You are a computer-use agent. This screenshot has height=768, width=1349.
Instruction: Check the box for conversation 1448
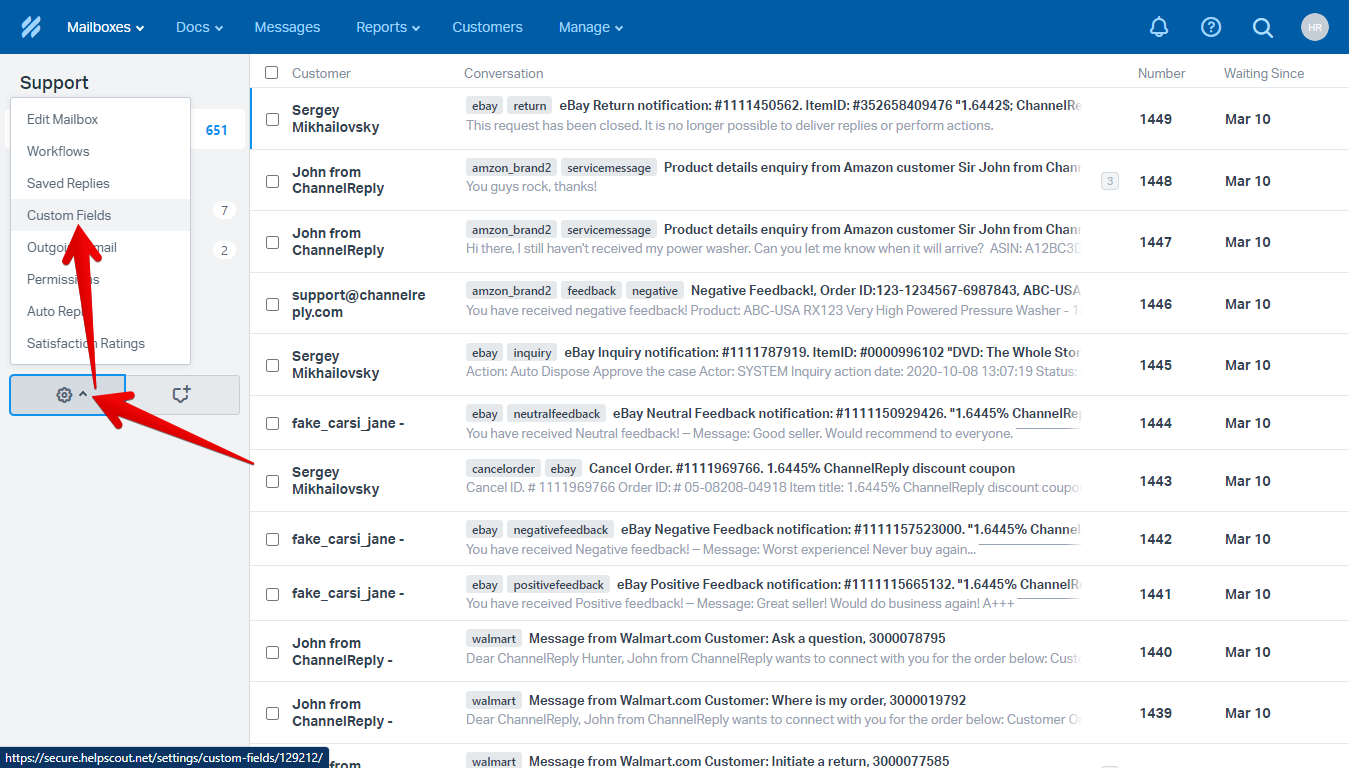pyautogui.click(x=272, y=181)
